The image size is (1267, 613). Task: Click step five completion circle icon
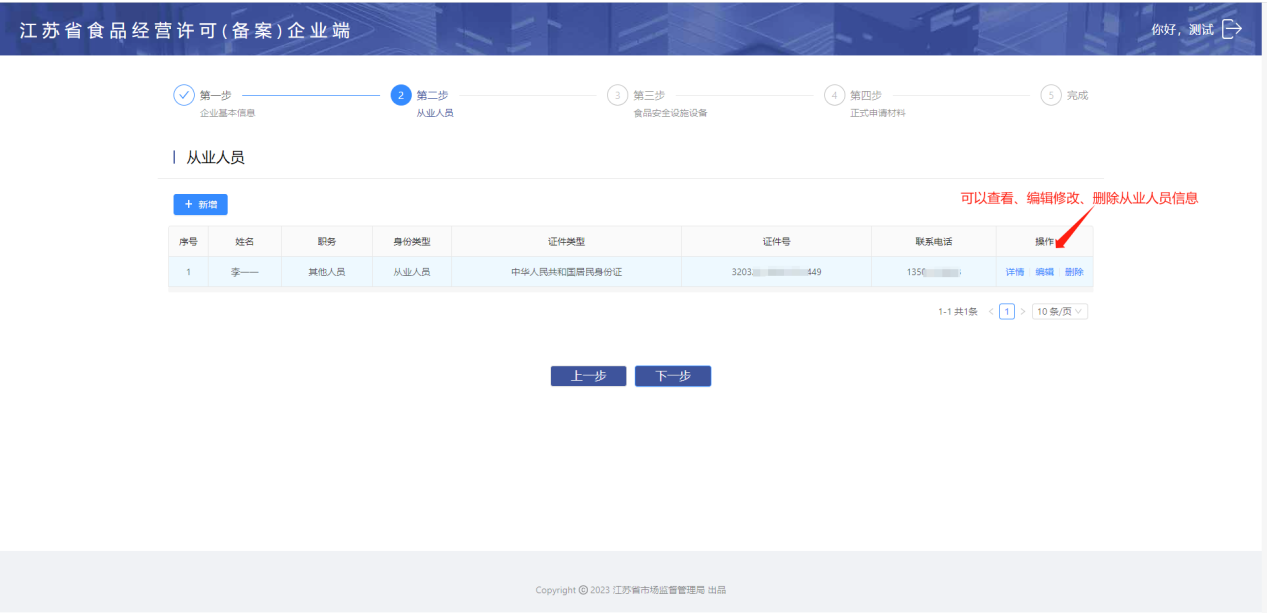[x=1051, y=95]
